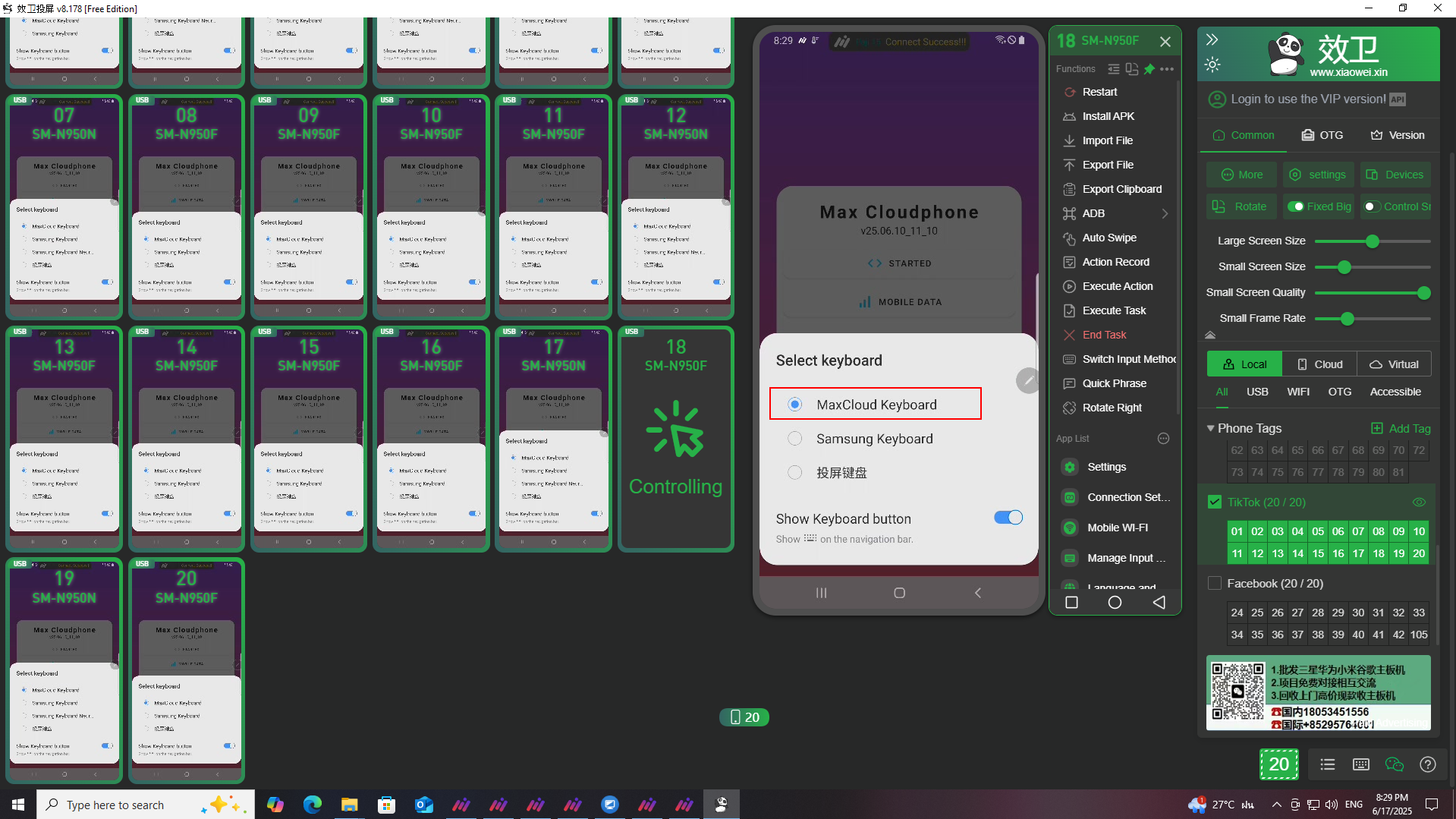
Task: Switch to Common tab
Action: point(1244,135)
